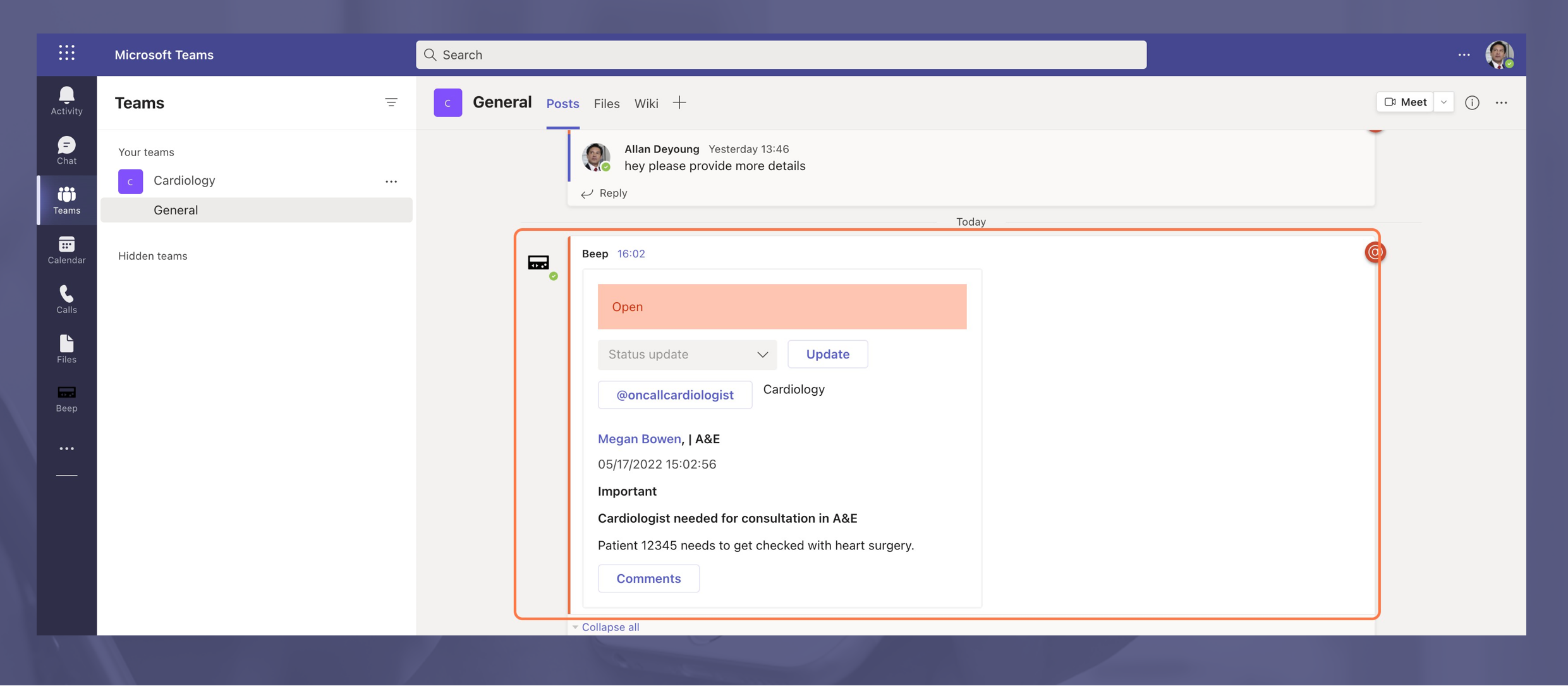
Task: Open the Files sidebar icon
Action: tap(66, 349)
